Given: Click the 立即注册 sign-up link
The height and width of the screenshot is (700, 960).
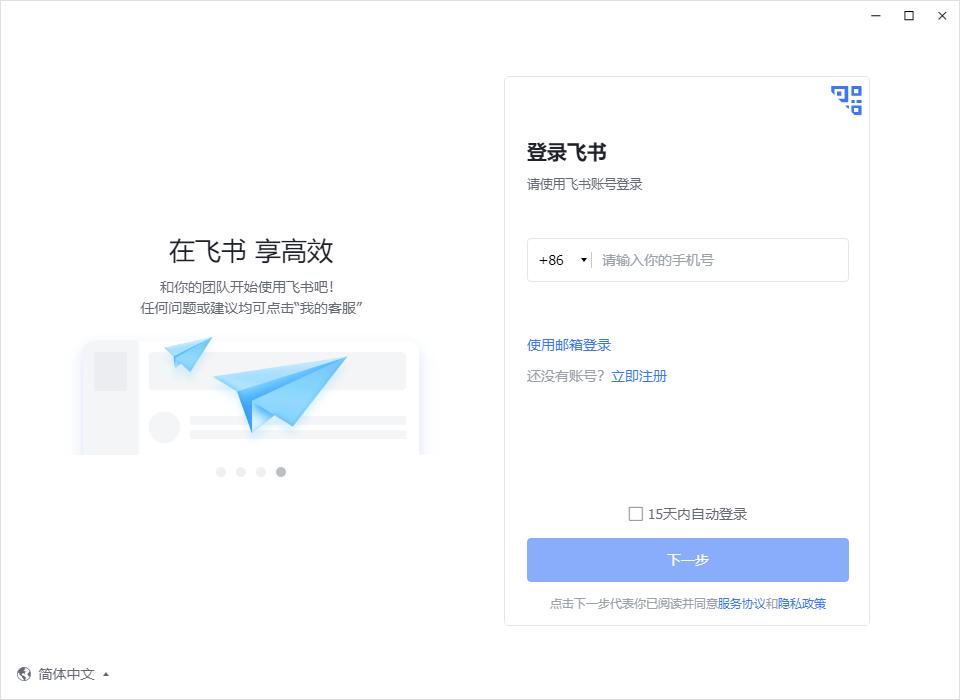Looking at the screenshot, I should pos(639,376).
